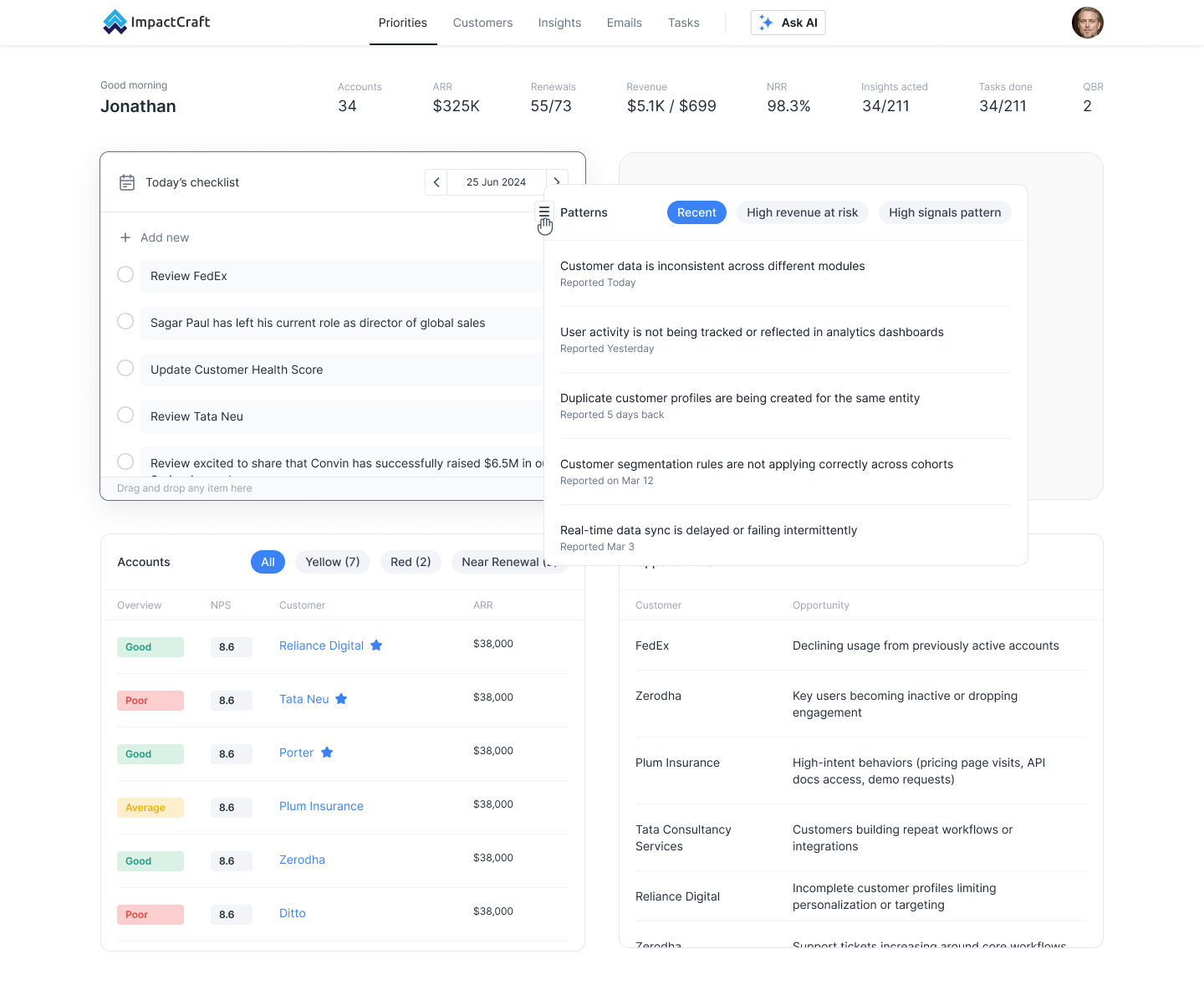This screenshot has height=995, width=1204.
Task: Click the plus icon next to Add new
Action: (125, 237)
